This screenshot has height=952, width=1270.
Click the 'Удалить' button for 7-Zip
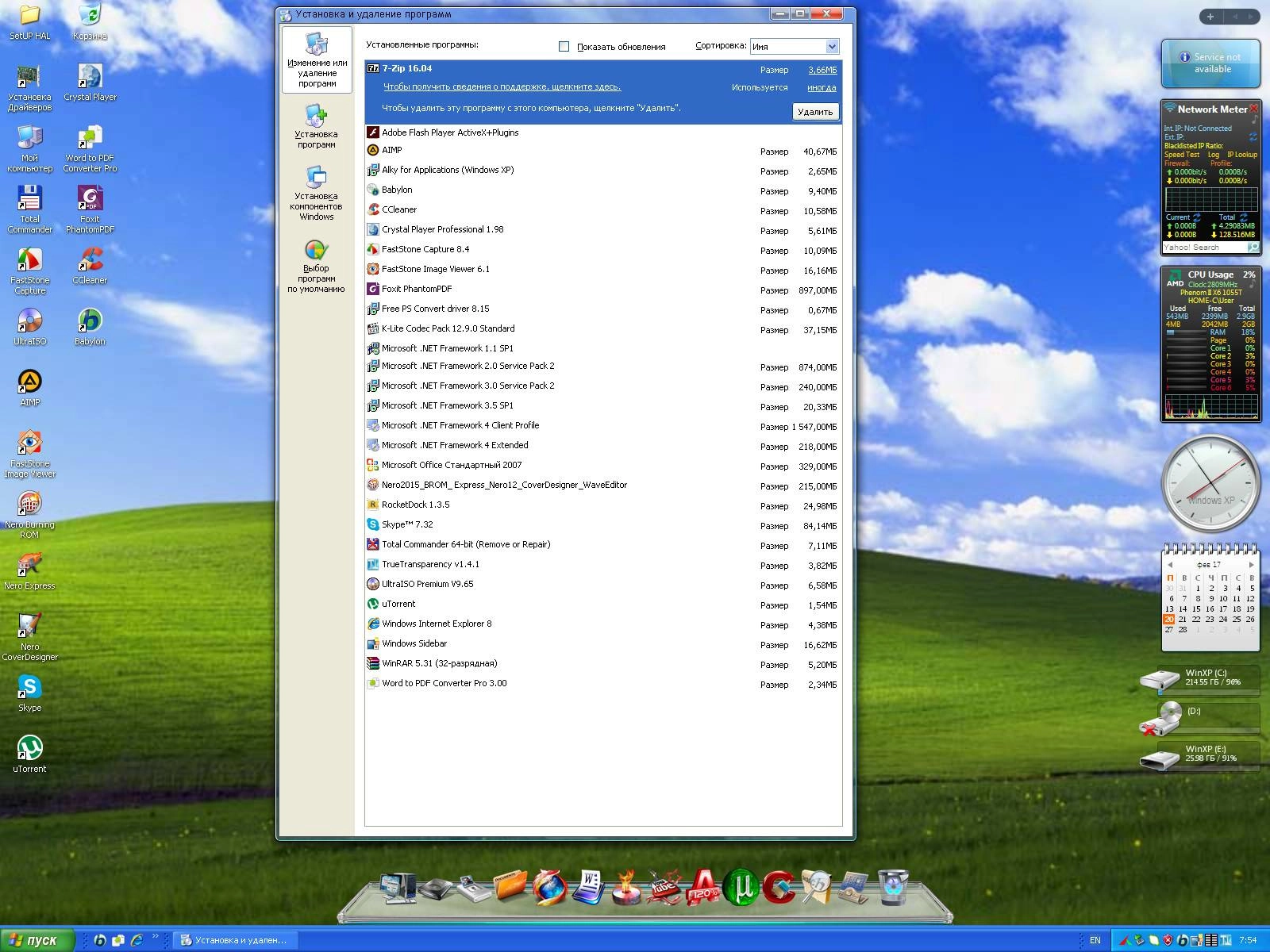(x=815, y=112)
